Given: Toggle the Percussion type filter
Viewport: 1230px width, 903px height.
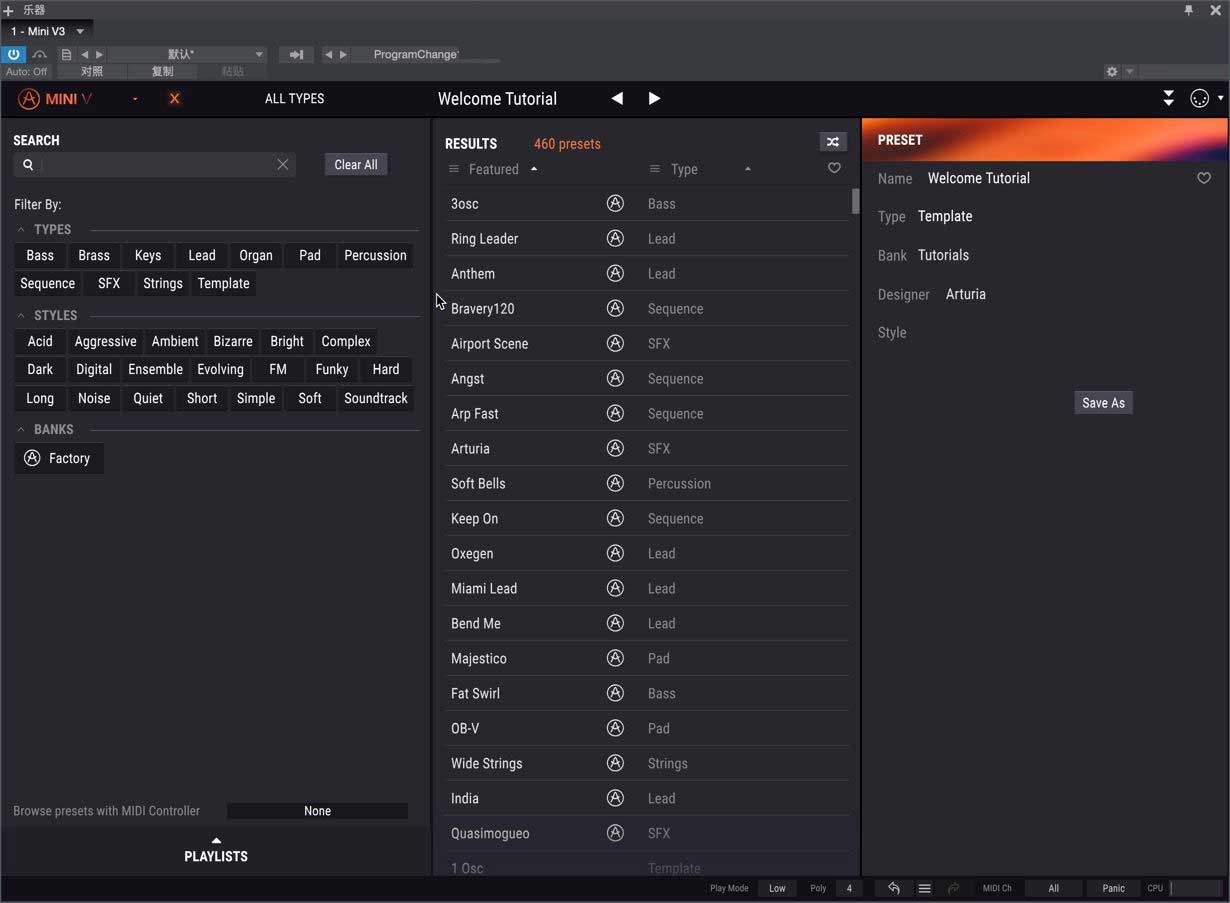Looking at the screenshot, I should pyautogui.click(x=375, y=255).
